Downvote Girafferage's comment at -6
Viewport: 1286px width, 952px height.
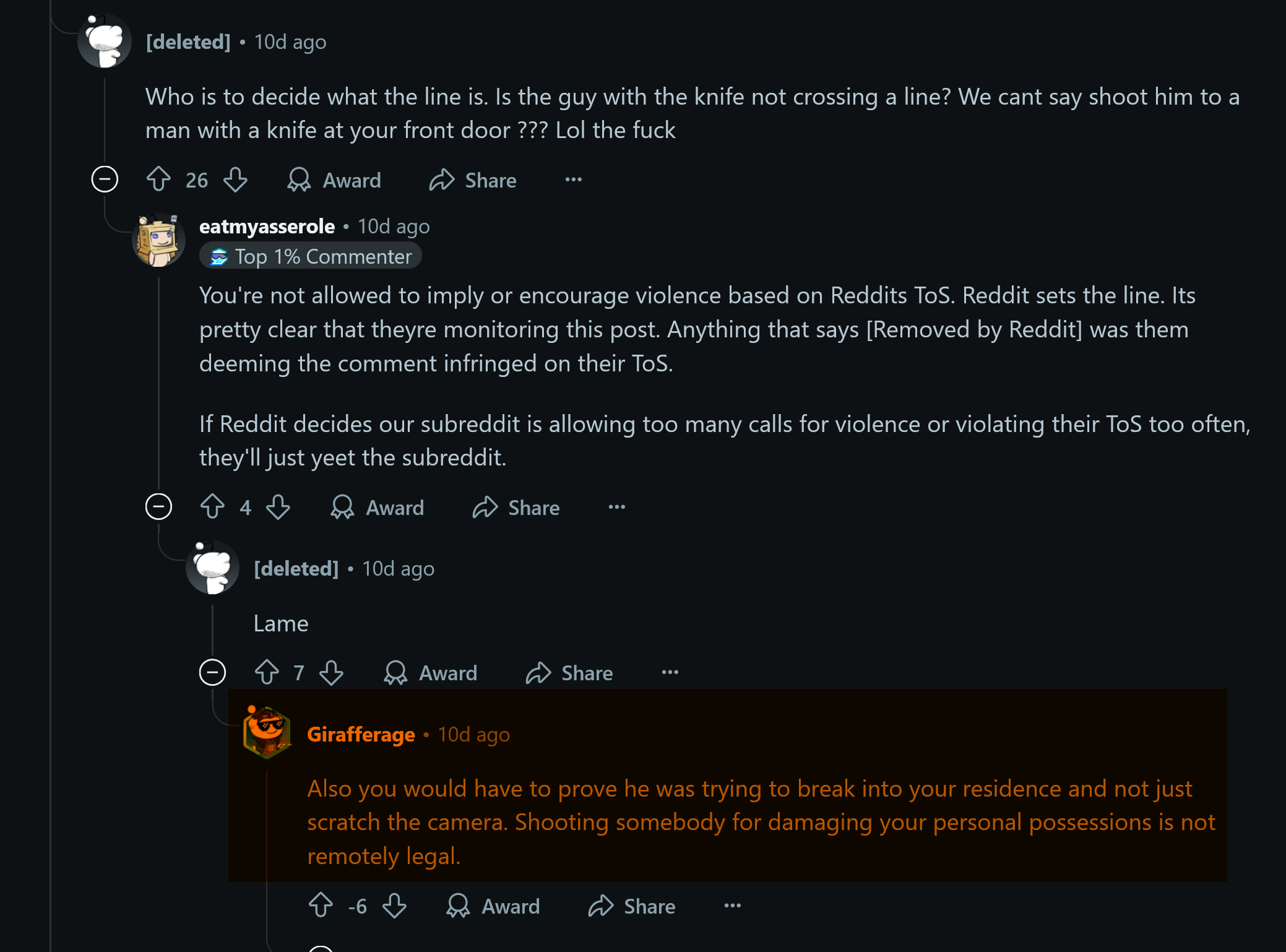(394, 906)
